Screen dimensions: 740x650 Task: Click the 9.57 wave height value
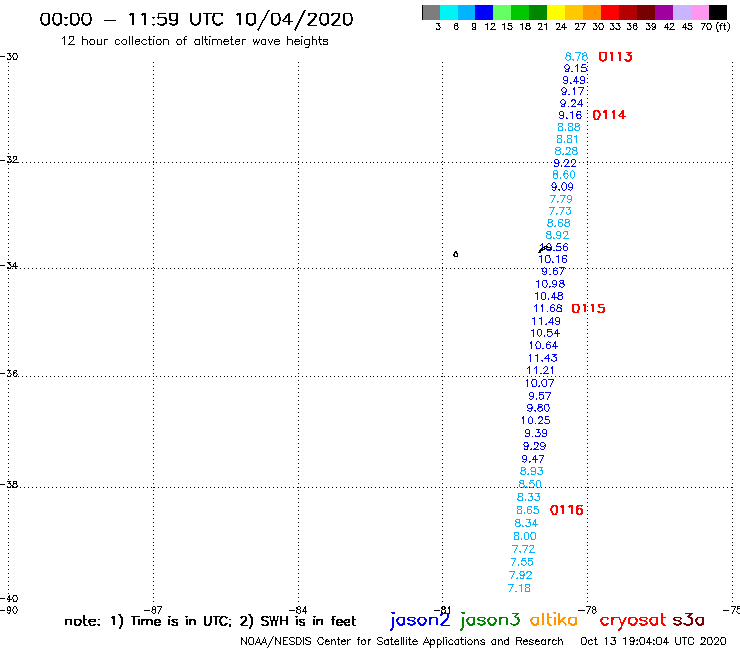[x=540, y=397]
